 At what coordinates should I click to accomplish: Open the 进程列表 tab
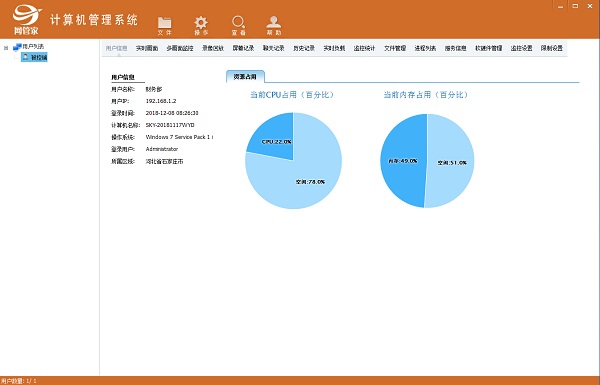pos(425,48)
